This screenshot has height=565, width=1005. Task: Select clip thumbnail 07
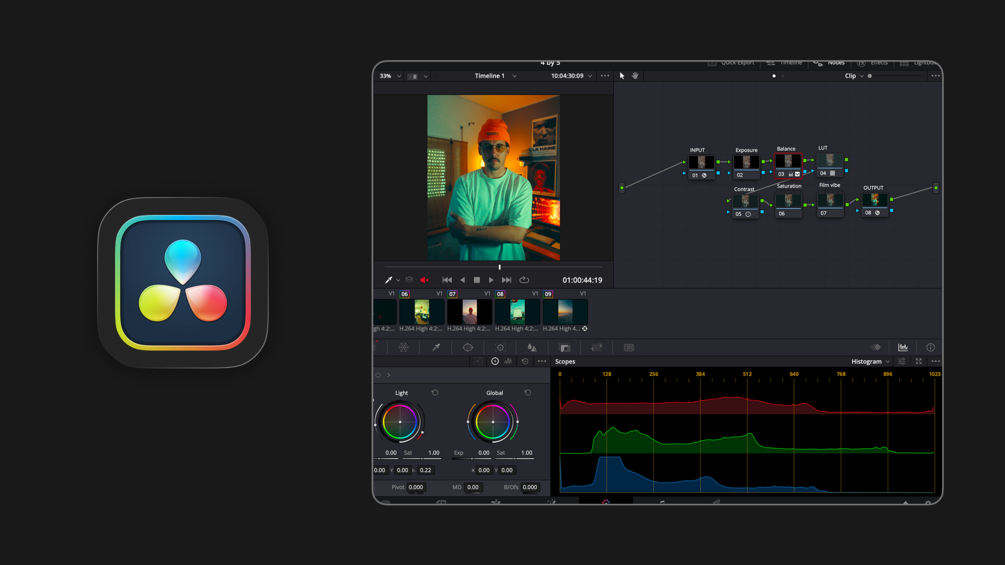[470, 312]
